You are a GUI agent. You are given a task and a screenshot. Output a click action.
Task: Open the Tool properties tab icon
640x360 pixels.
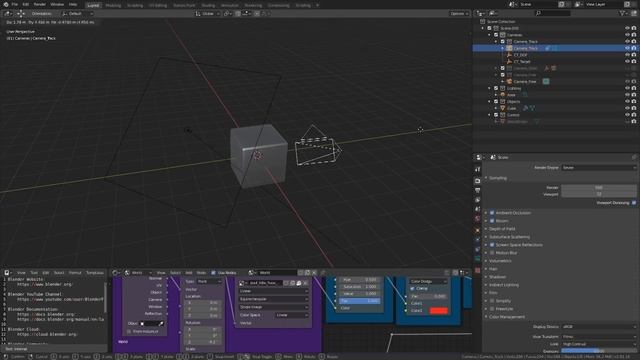478,169
